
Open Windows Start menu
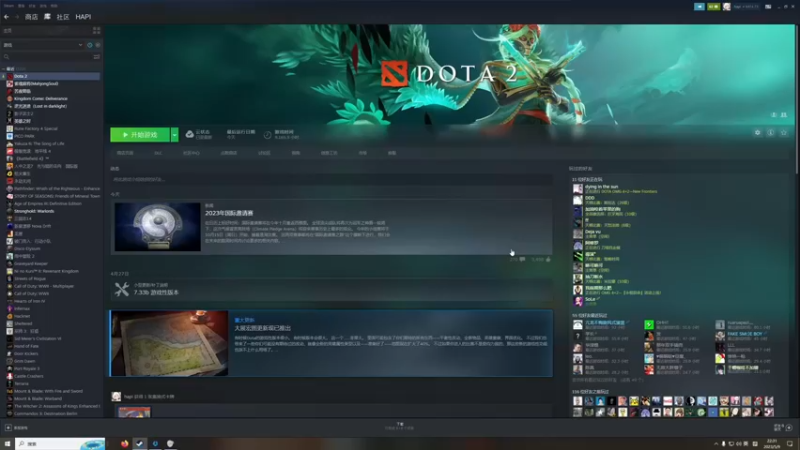[x=7, y=444]
